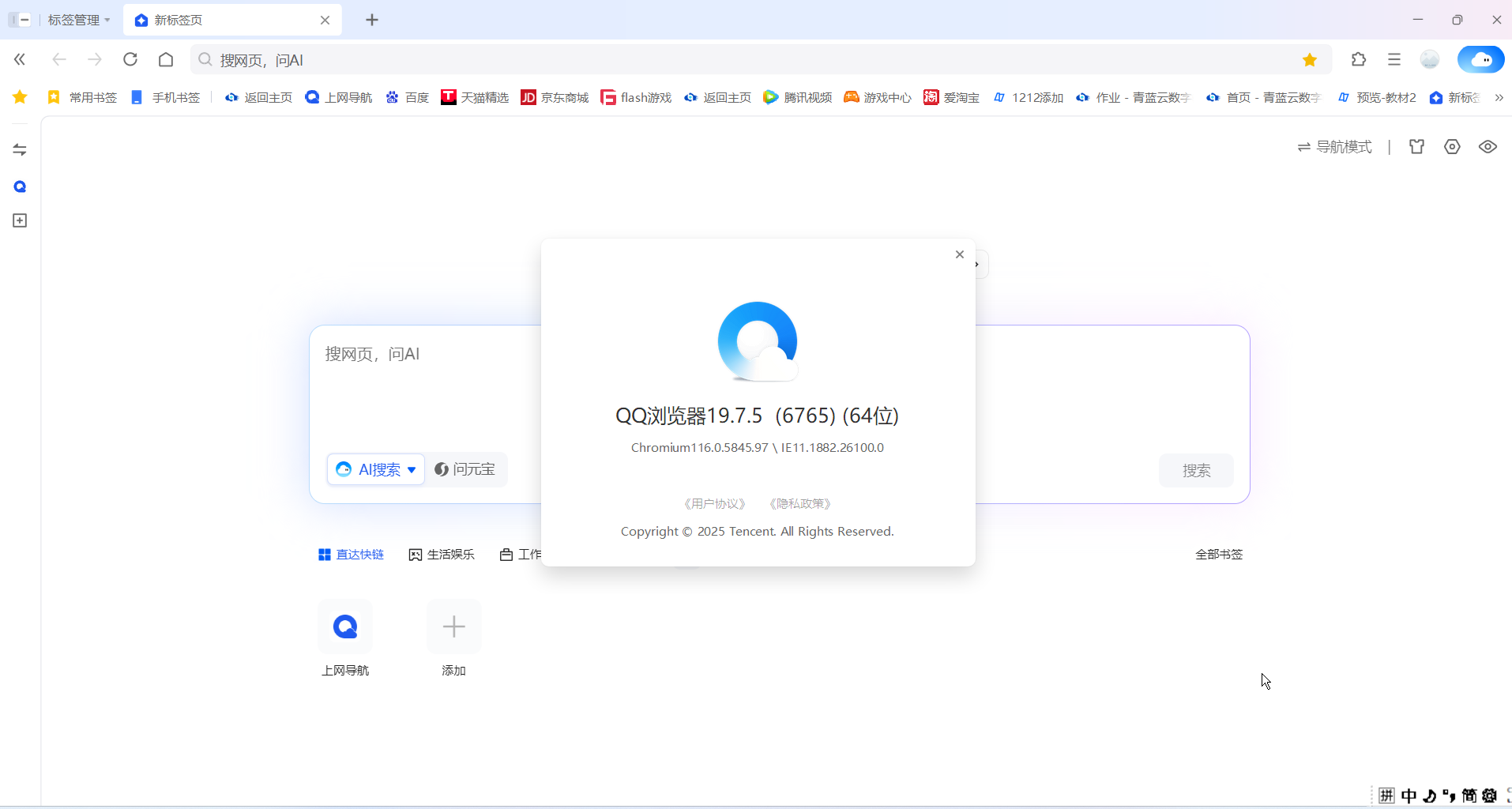Image resolution: width=1512 pixels, height=809 pixels.
Task: Open browser settings via the hexagon gear icon
Action: click(x=1452, y=146)
